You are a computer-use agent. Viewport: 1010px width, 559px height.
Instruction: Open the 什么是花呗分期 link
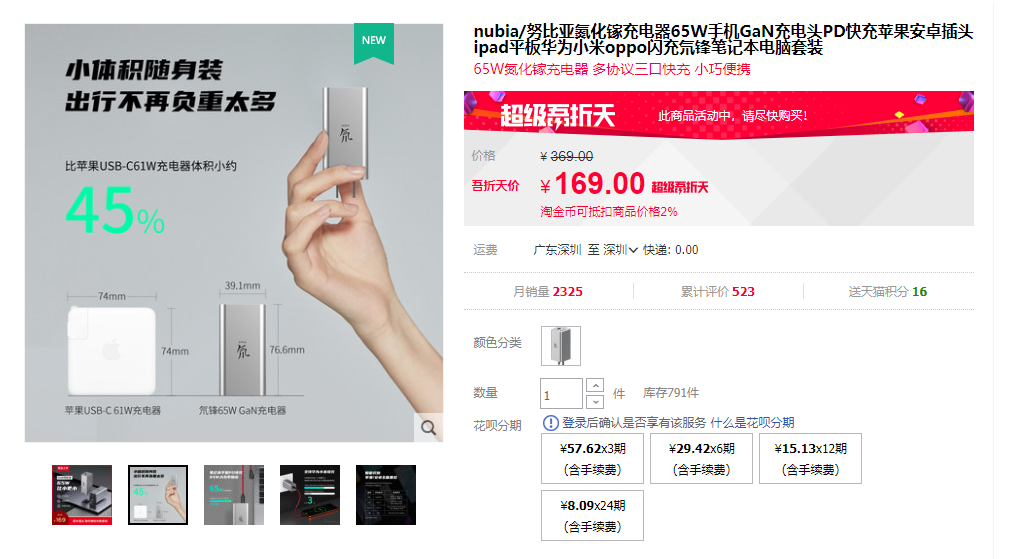pos(752,422)
